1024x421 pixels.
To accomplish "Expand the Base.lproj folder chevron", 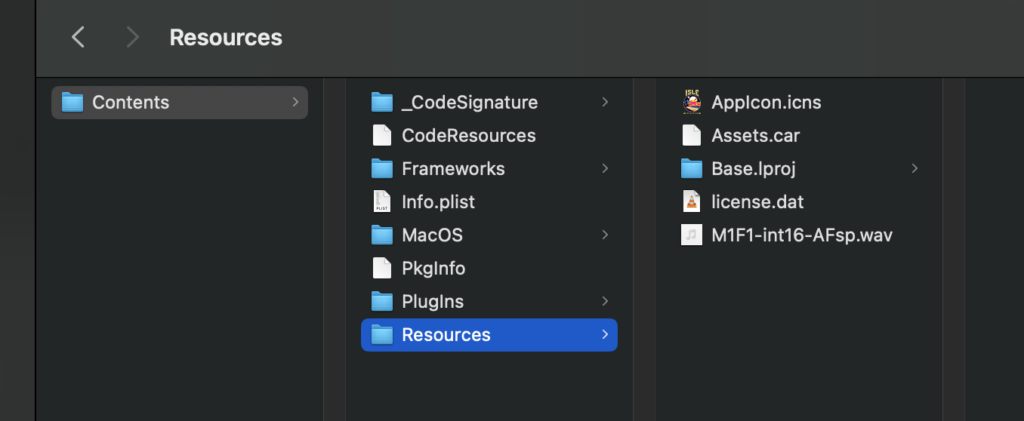I will click(x=914, y=168).
